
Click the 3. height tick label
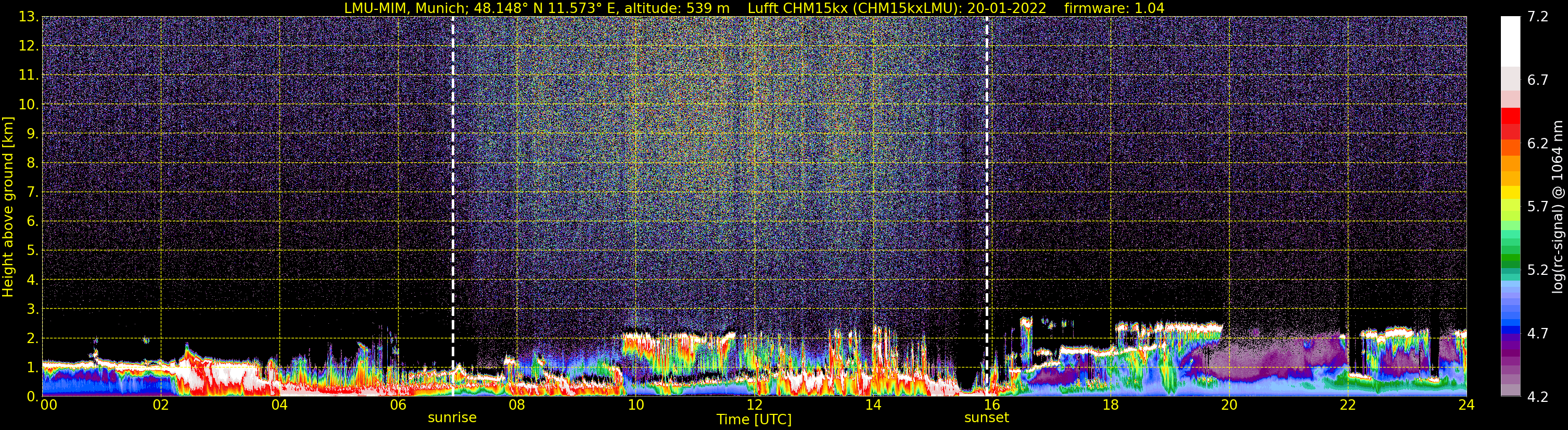click(33, 309)
